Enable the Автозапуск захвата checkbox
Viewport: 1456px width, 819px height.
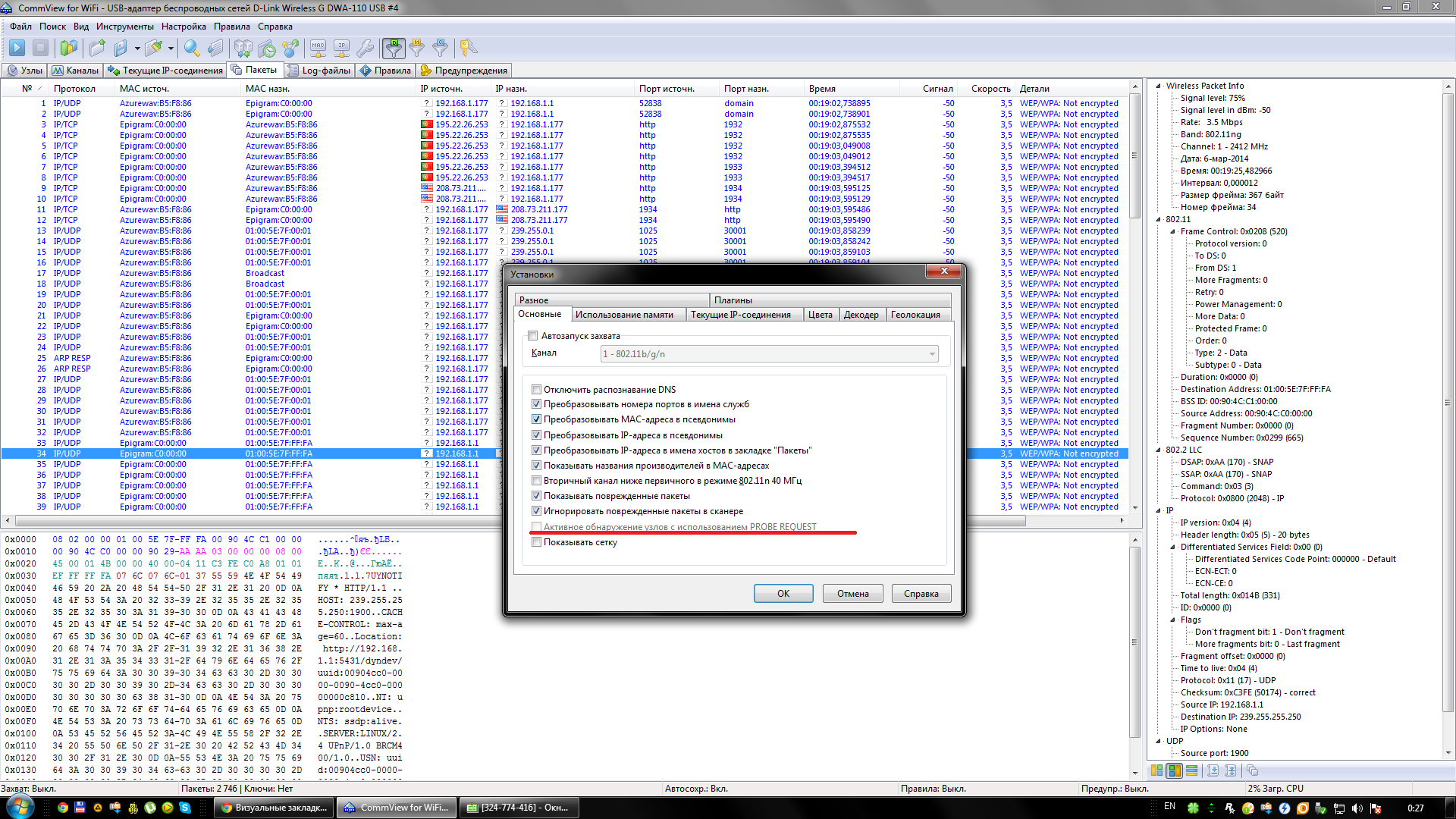(533, 336)
